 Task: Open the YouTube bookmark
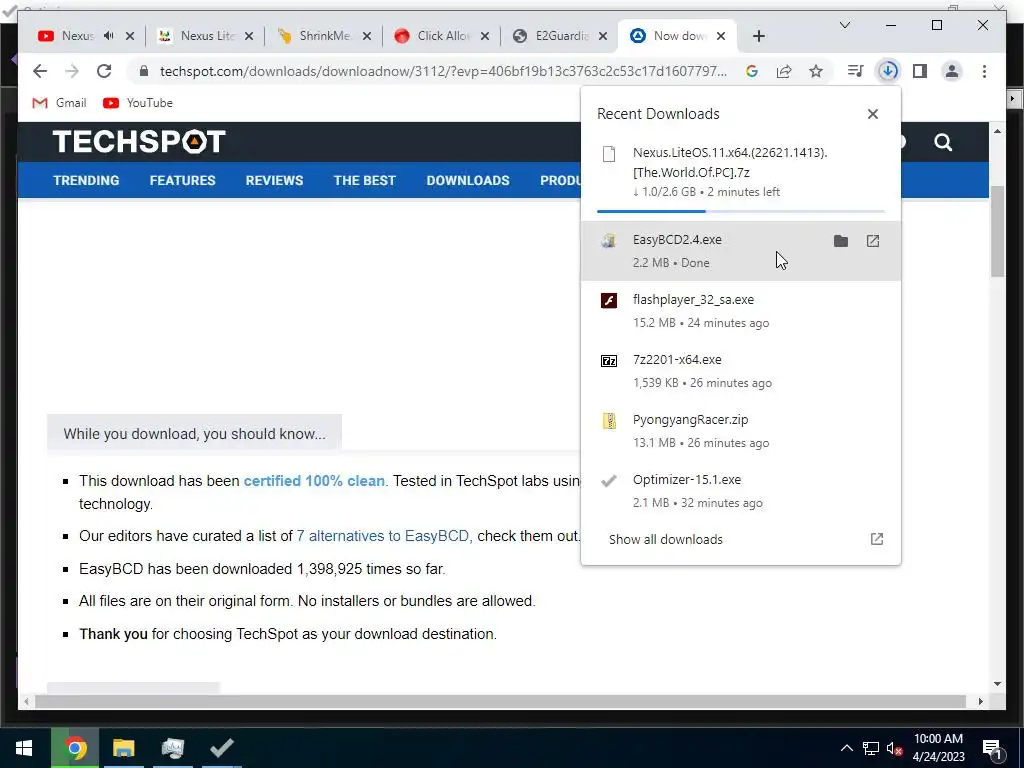pos(138,103)
